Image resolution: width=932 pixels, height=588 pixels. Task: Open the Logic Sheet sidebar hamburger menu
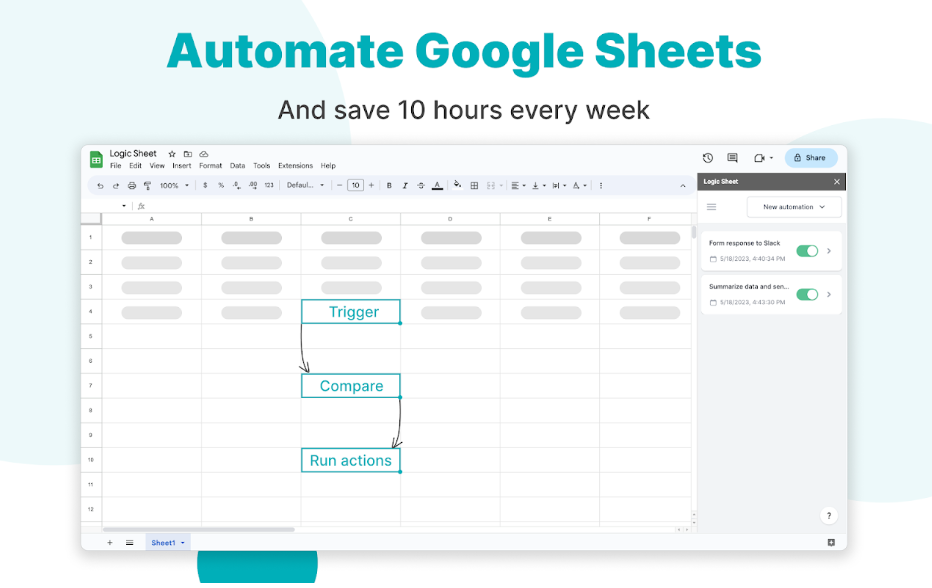tap(711, 207)
